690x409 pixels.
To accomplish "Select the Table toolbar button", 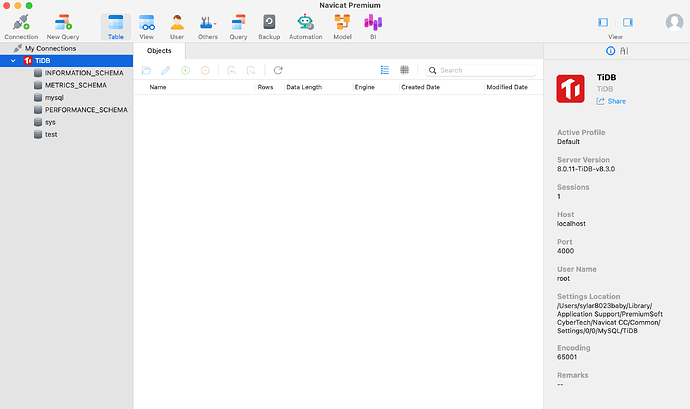I will point(116,27).
